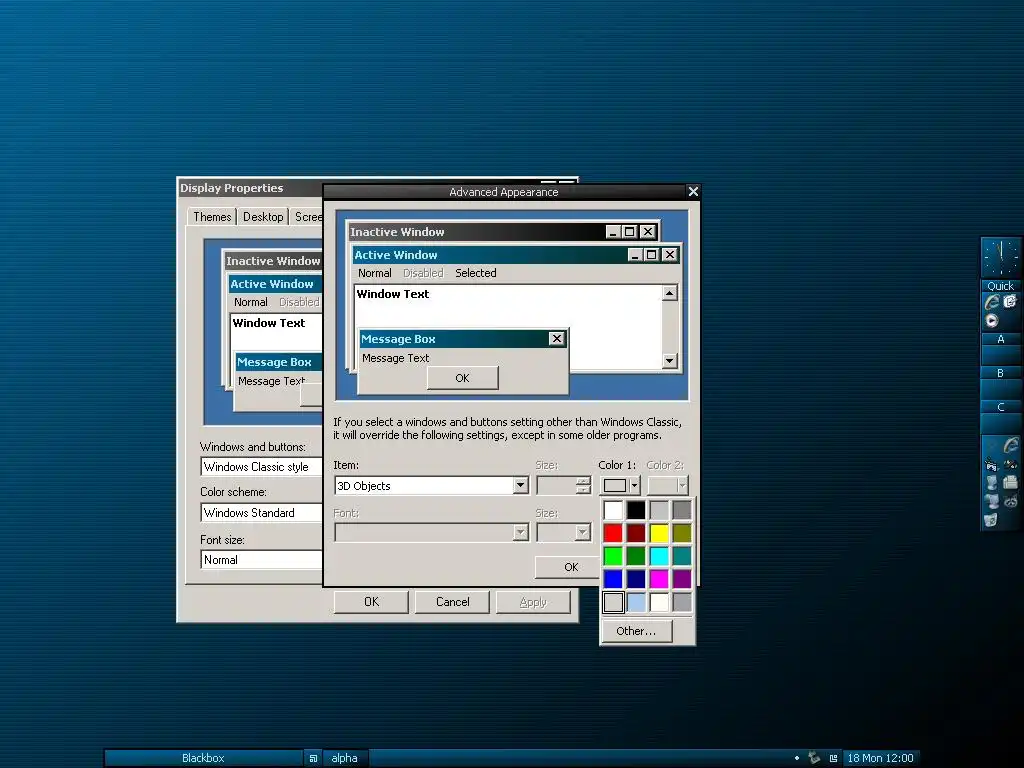Click the small workspace icon left of alpha
1024x768 pixels.
(x=313, y=758)
